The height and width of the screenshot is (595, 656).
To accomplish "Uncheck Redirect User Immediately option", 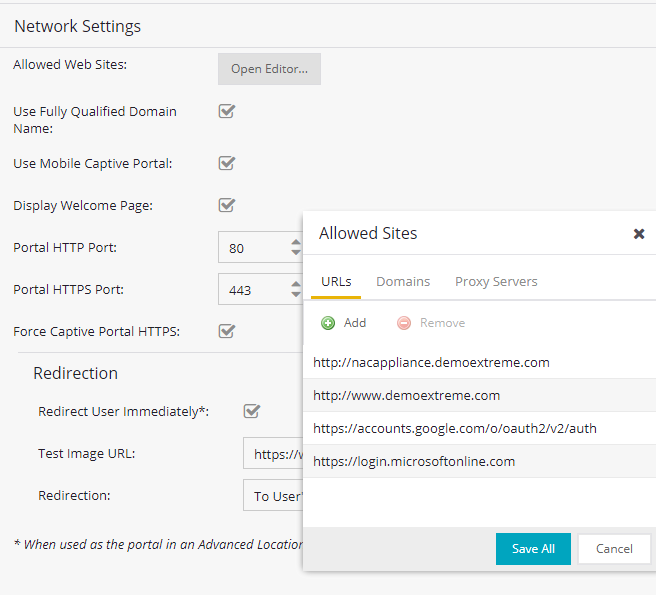I will 252,411.
